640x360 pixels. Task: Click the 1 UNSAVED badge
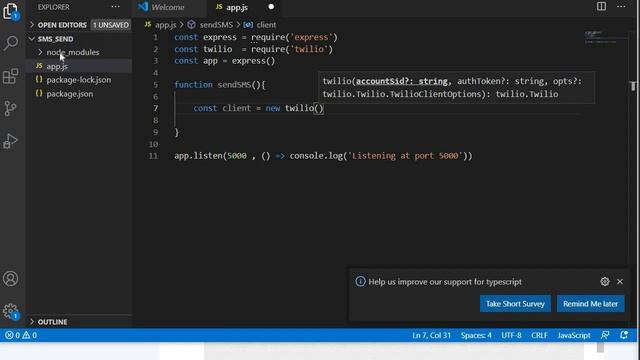(x=111, y=25)
